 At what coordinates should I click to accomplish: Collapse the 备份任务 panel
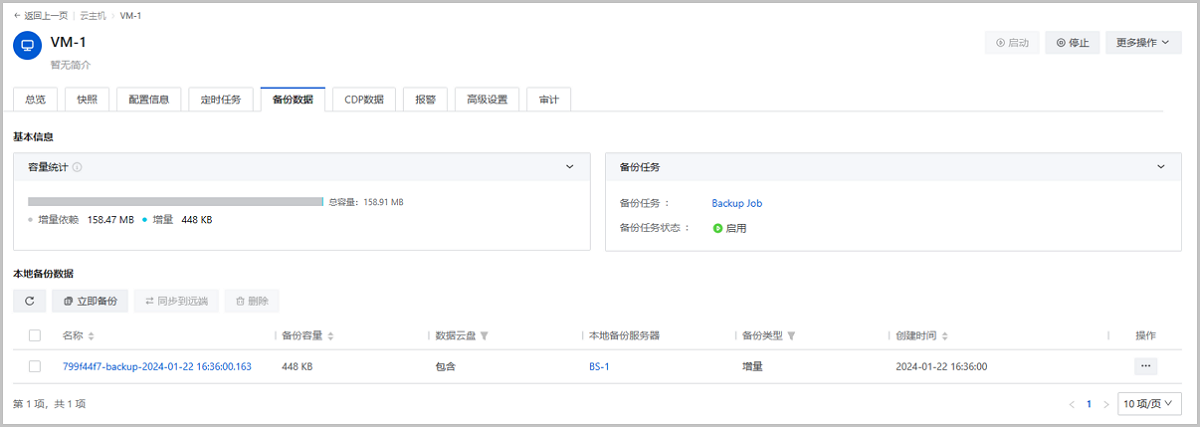click(x=1161, y=167)
